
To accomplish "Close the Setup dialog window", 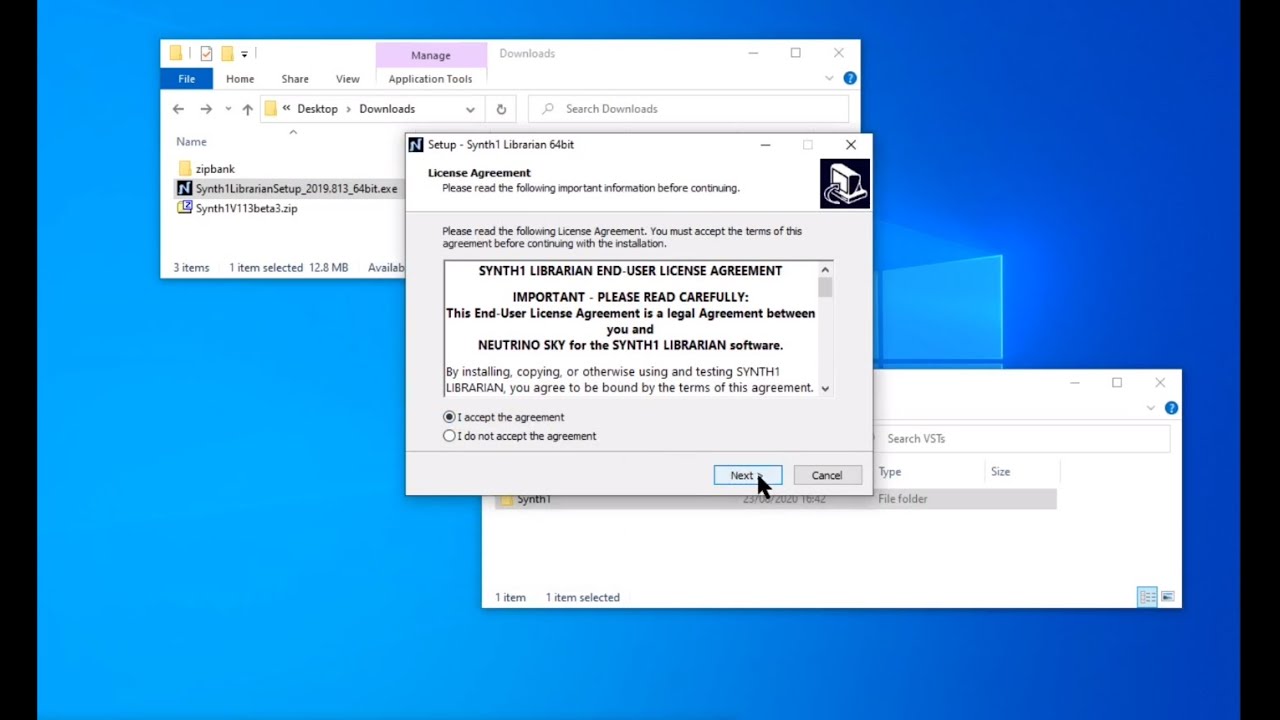I will click(851, 145).
